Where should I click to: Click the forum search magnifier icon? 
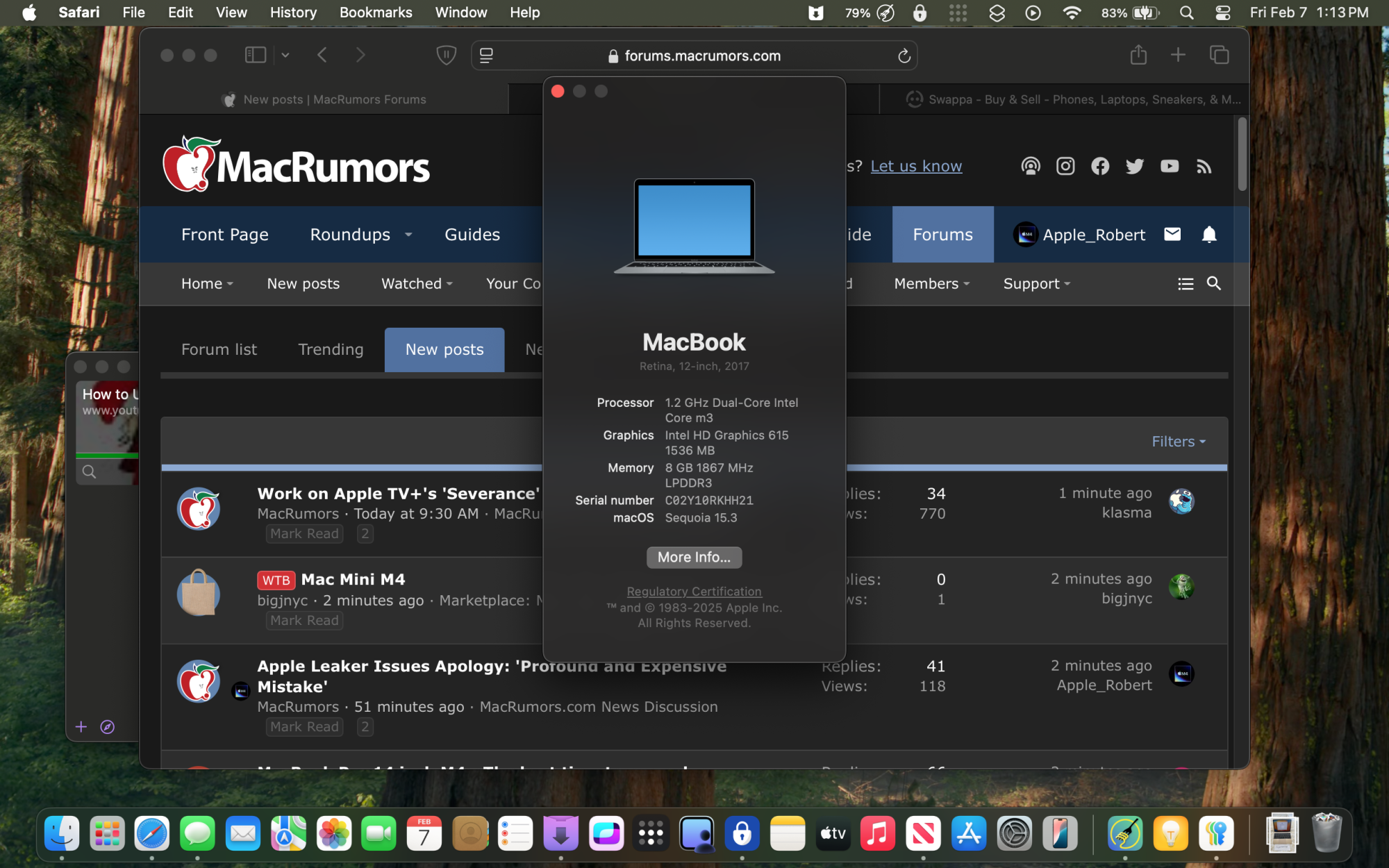(x=1214, y=283)
